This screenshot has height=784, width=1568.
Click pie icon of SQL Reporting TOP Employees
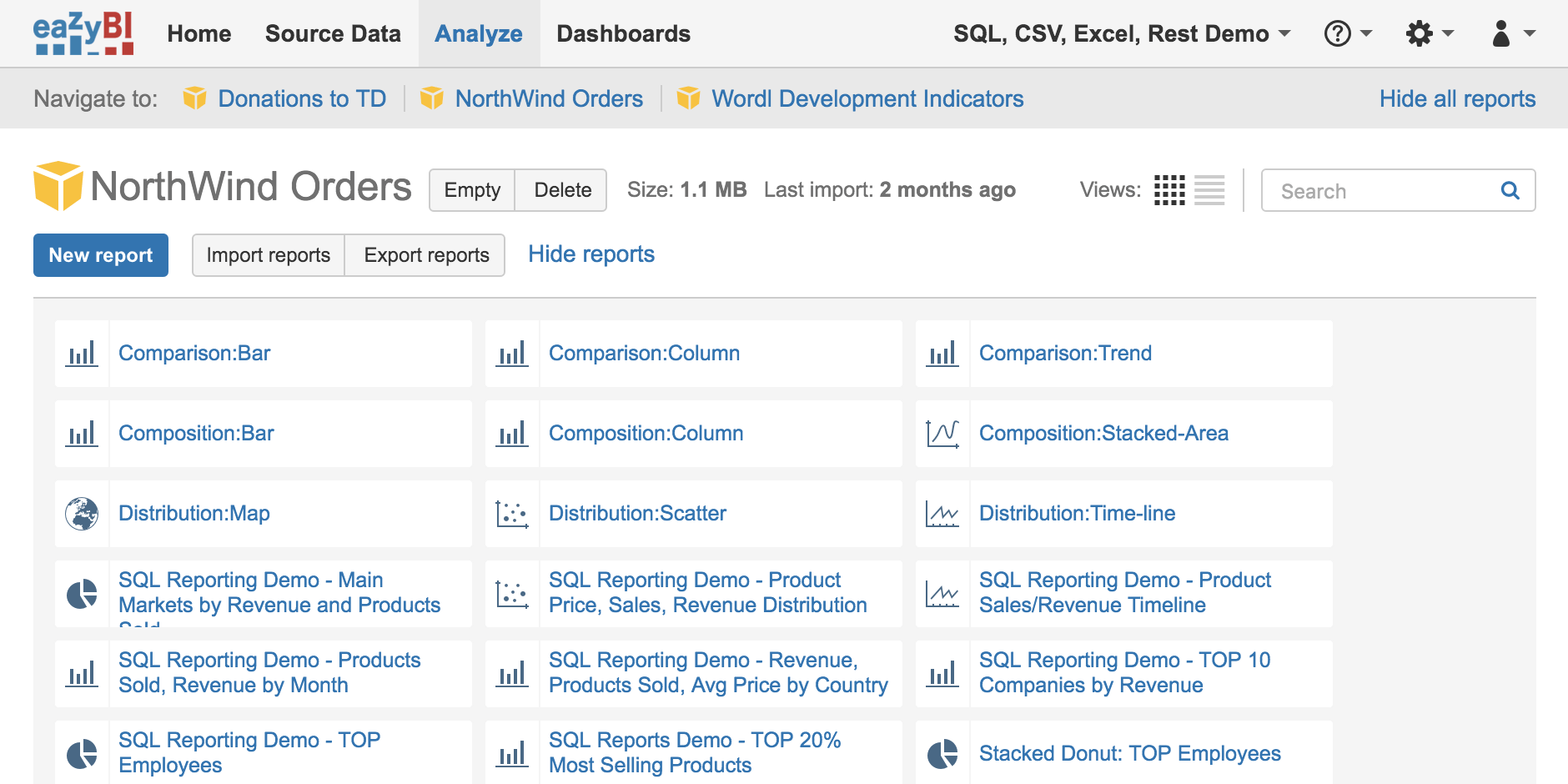(x=82, y=754)
